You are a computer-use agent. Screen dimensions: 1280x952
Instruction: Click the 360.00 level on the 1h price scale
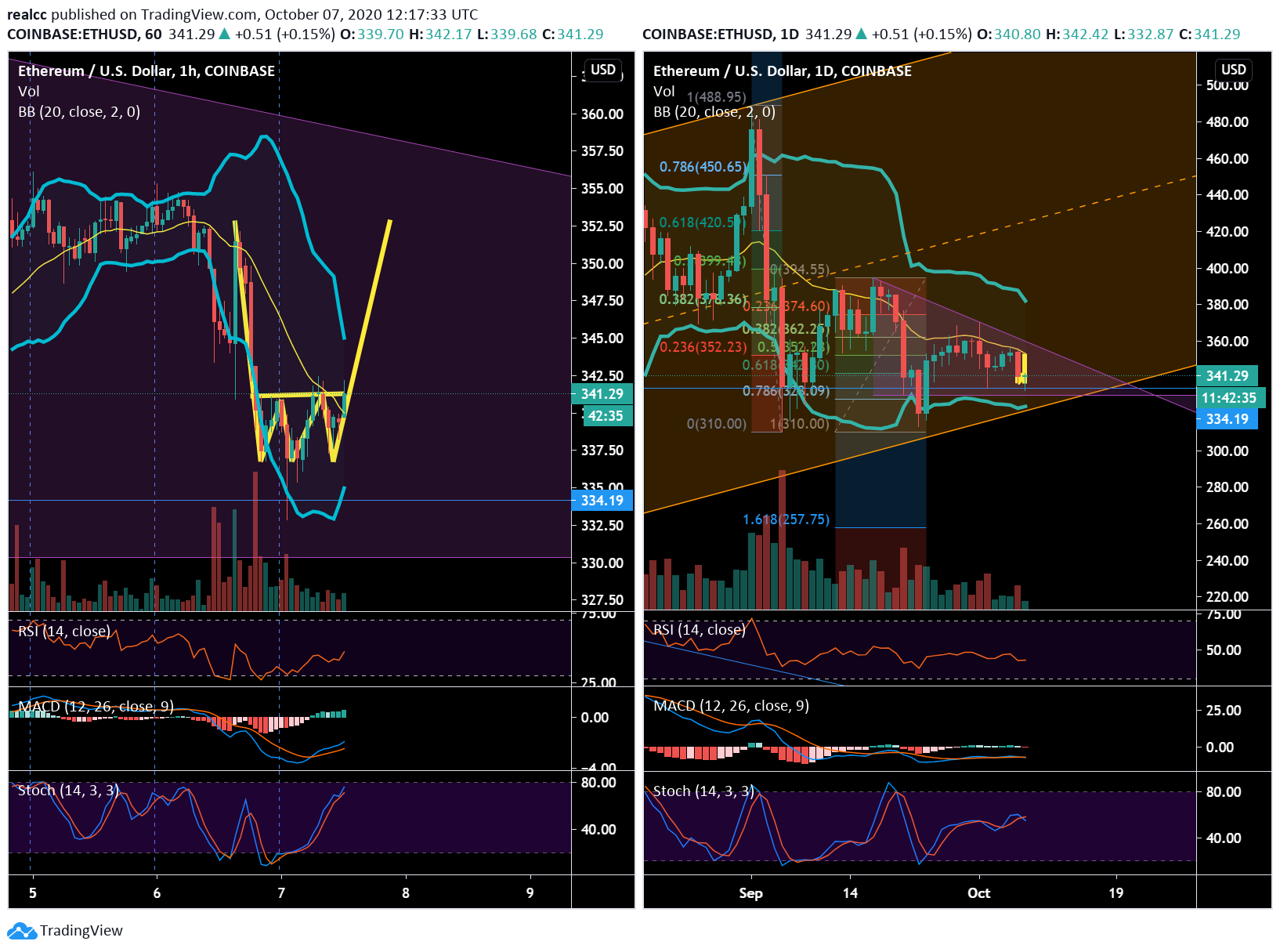tap(602, 114)
